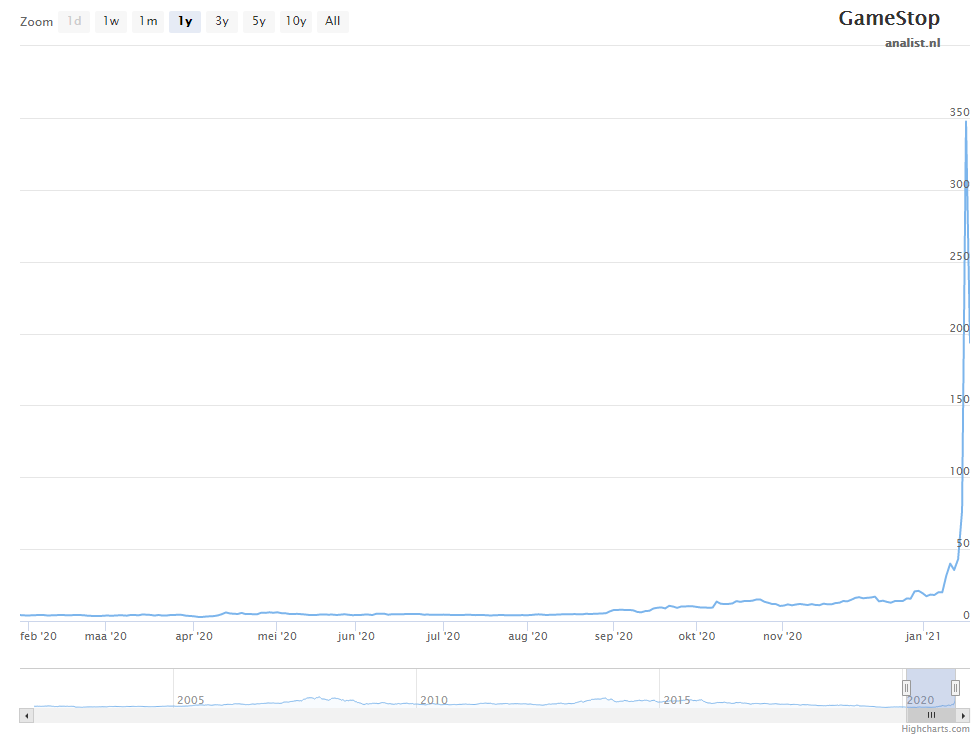Screen dimensions: 980x739
Task: Click the scrollbar's left arrow button
Action: point(26,715)
